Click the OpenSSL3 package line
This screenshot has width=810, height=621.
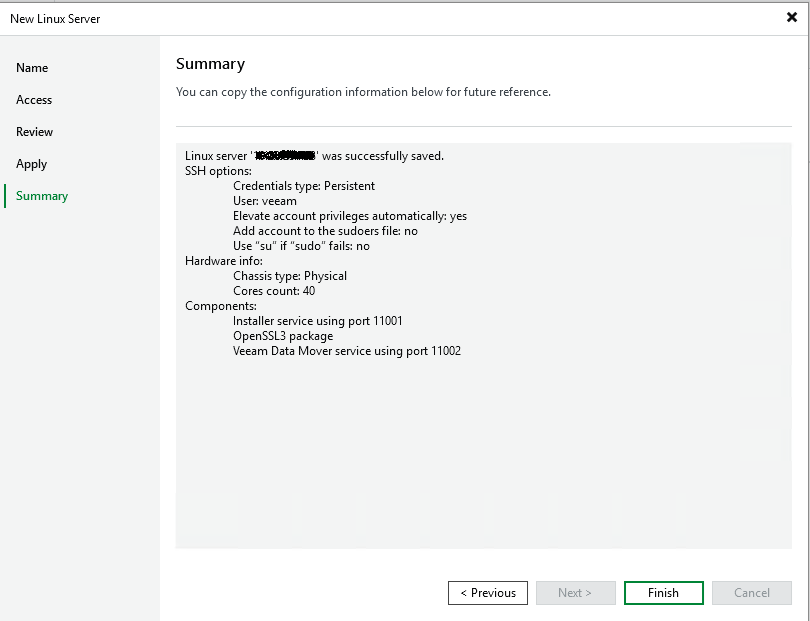pos(283,336)
